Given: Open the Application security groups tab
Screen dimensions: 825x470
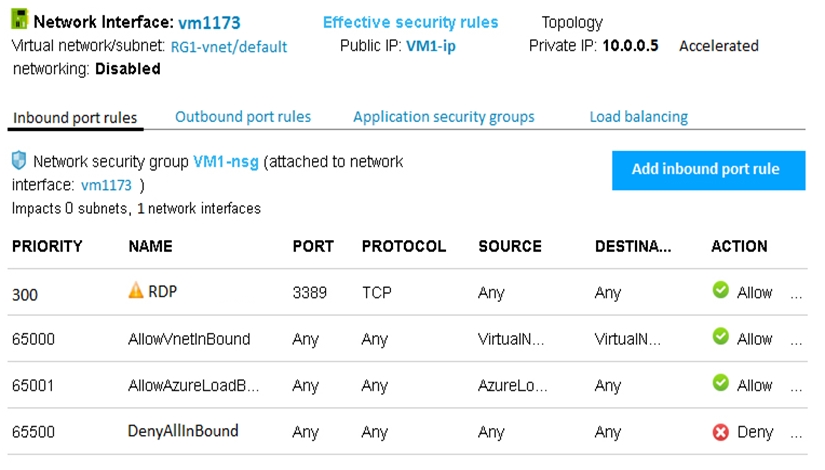Looking at the screenshot, I should [443, 117].
